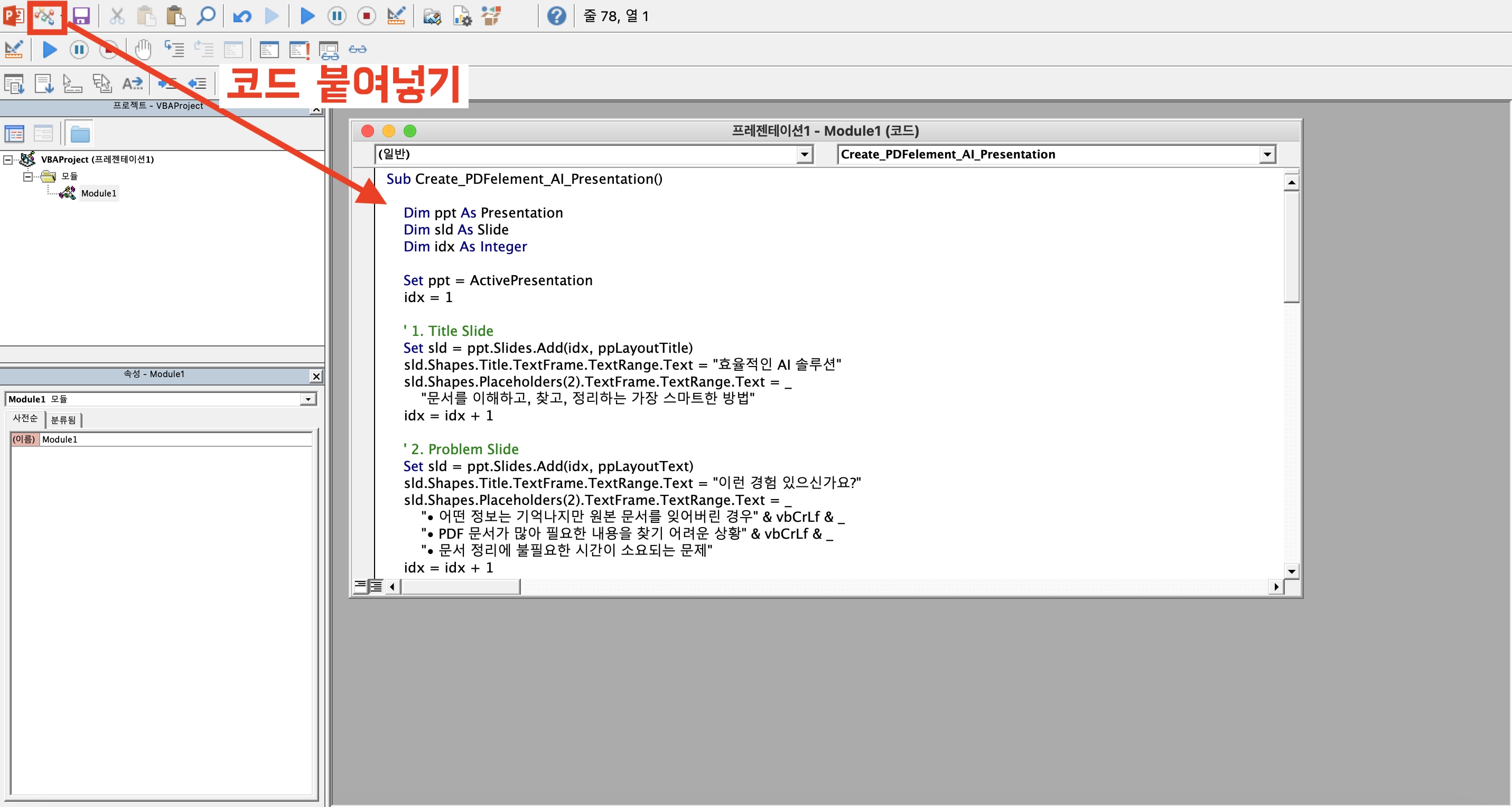Switch to the 분류됨 tab in the Properties window
Screen dimensions: 1512x807
click(x=62, y=419)
